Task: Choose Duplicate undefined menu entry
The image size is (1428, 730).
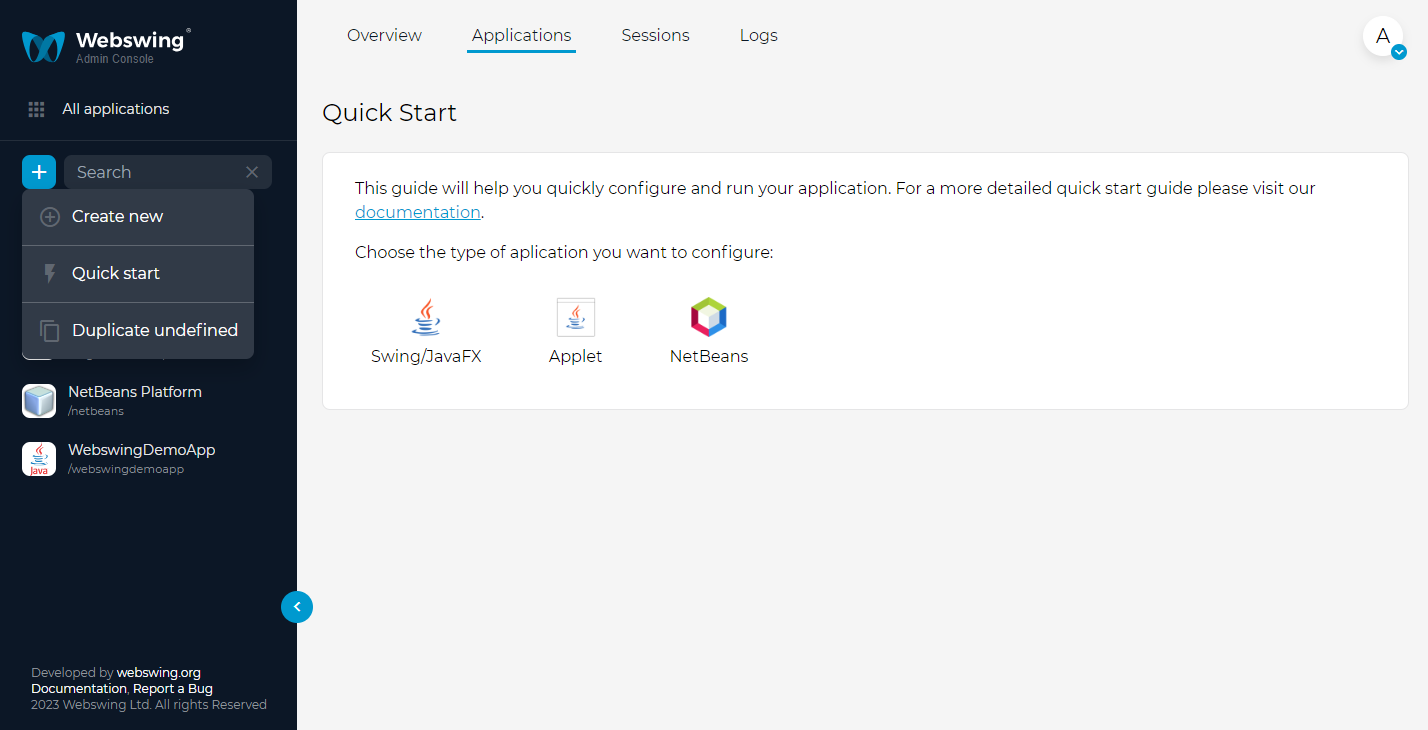Action: [x=138, y=331]
